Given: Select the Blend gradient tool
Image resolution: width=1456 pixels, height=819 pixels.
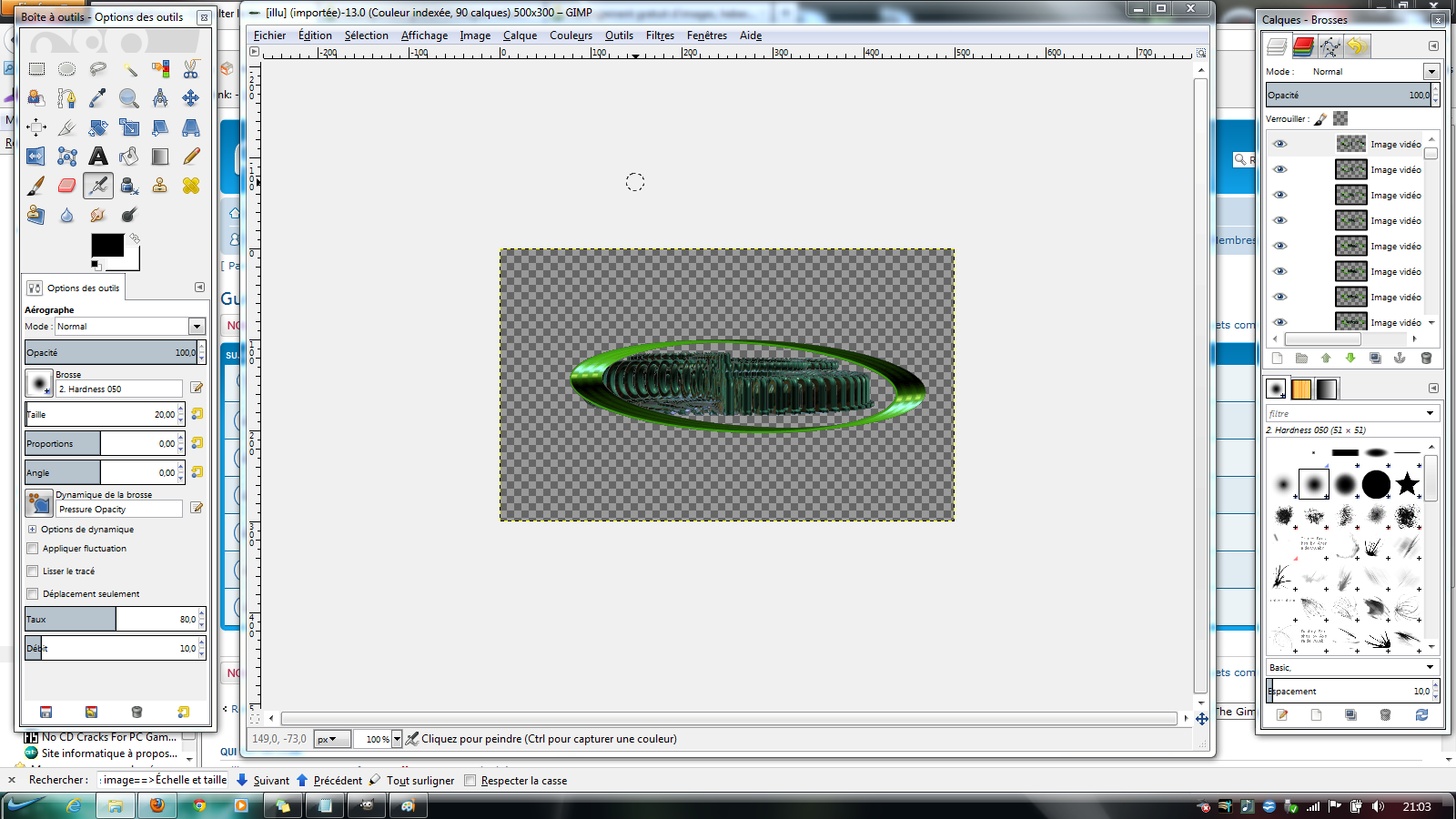Looking at the screenshot, I should tap(160, 157).
